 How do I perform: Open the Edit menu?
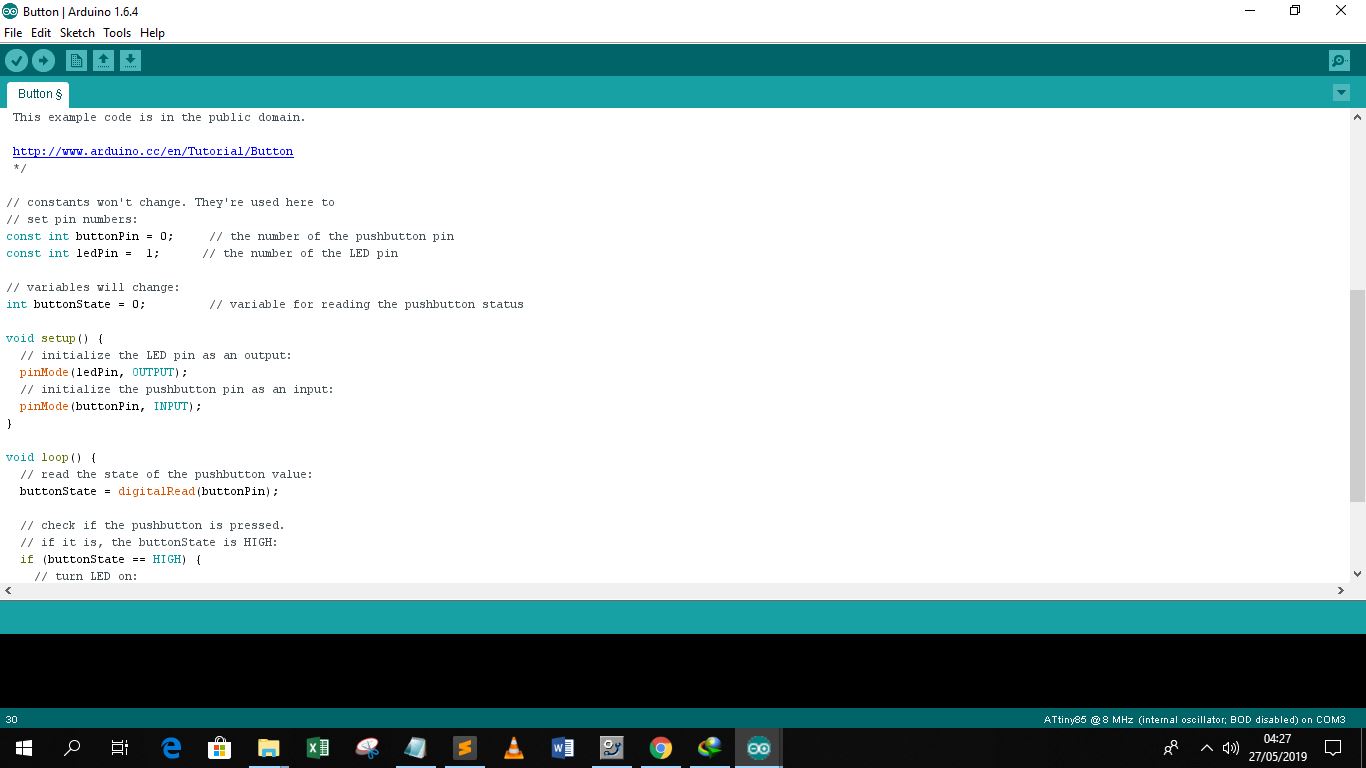41,33
